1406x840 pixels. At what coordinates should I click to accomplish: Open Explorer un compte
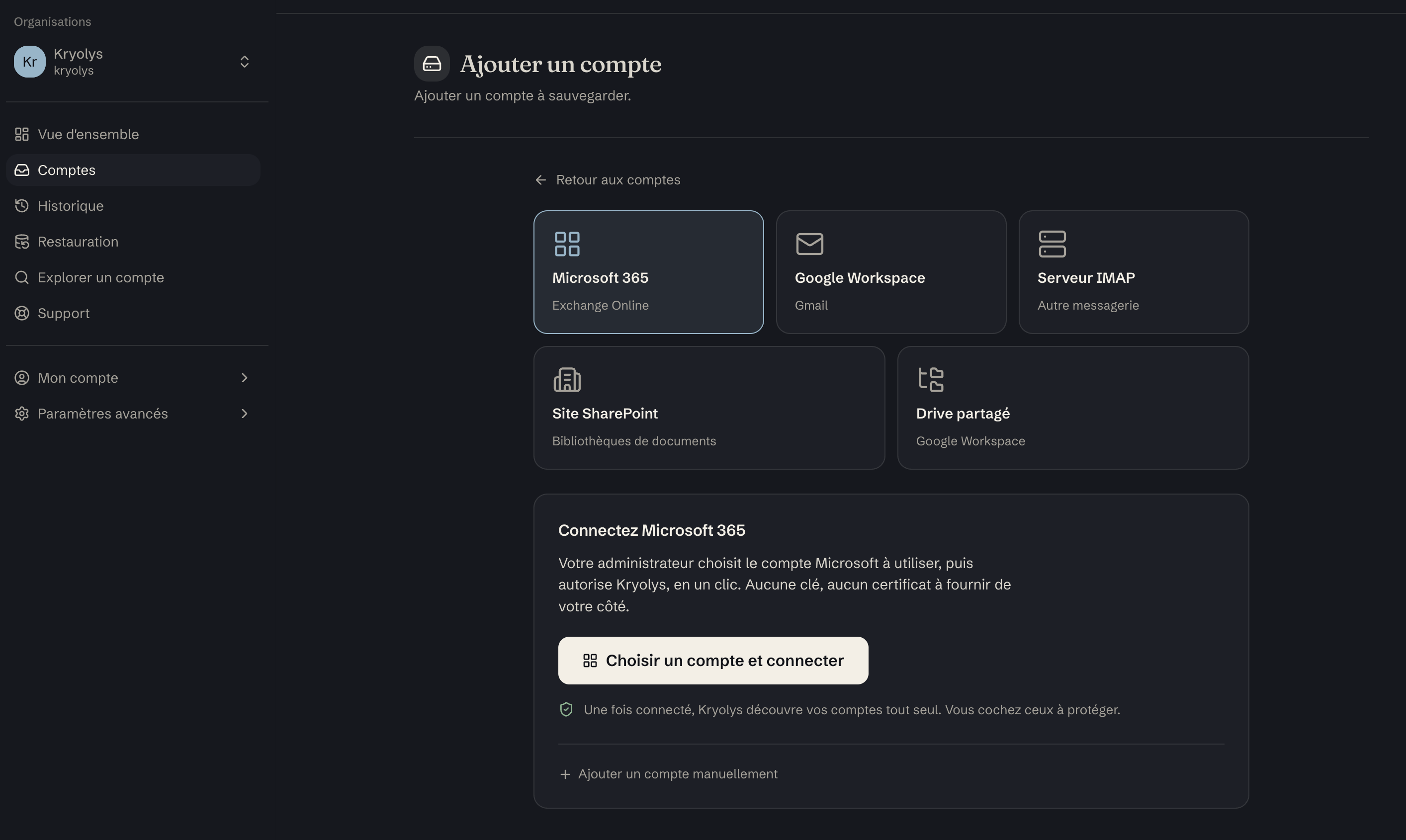[133, 277]
